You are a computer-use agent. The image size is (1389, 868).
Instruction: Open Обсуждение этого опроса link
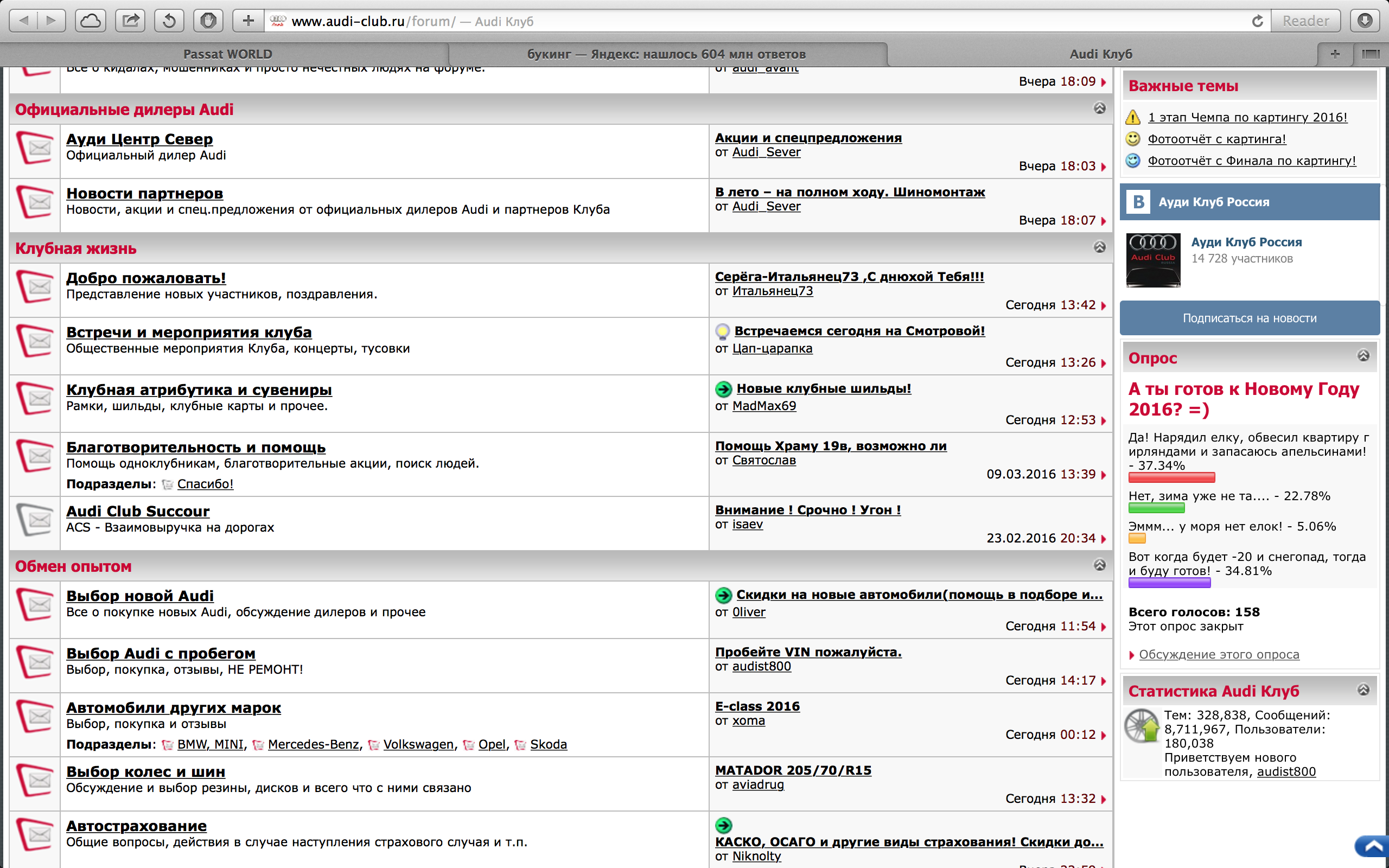(1219, 654)
